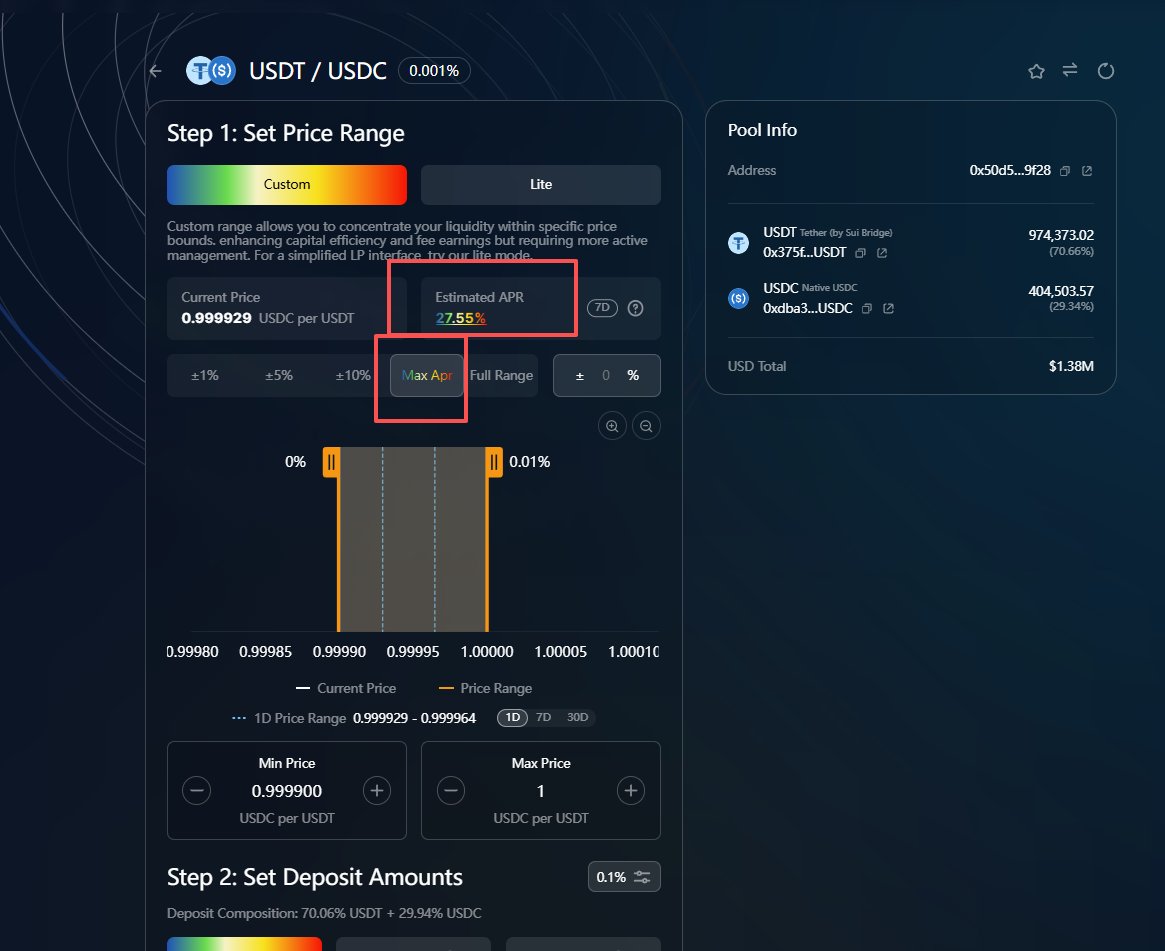Viewport: 1165px width, 951px height.
Task: Select 7D price range period
Action: (x=544, y=717)
